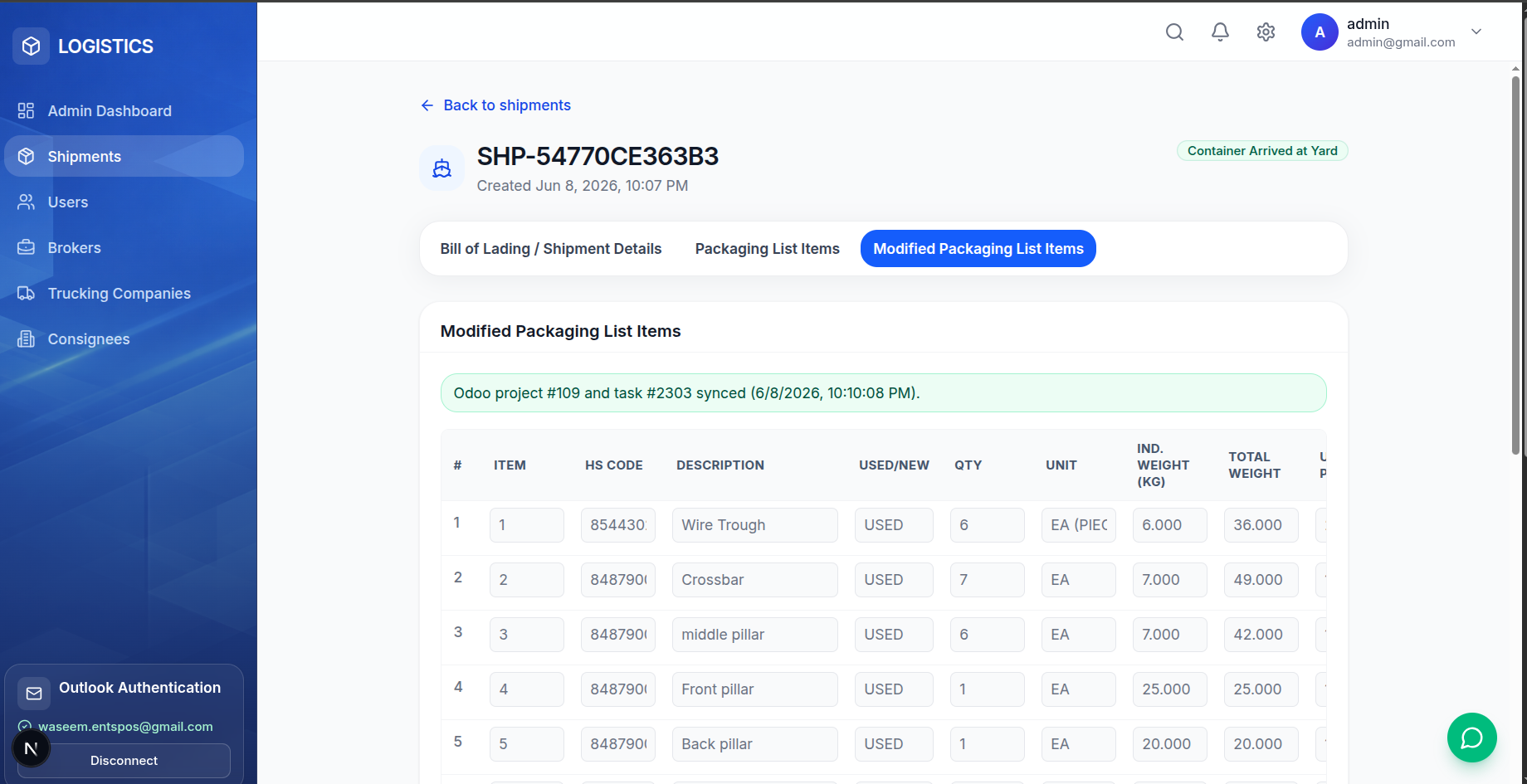The height and width of the screenshot is (784, 1527).
Task: Open Brokers in the sidebar
Action: click(124, 247)
